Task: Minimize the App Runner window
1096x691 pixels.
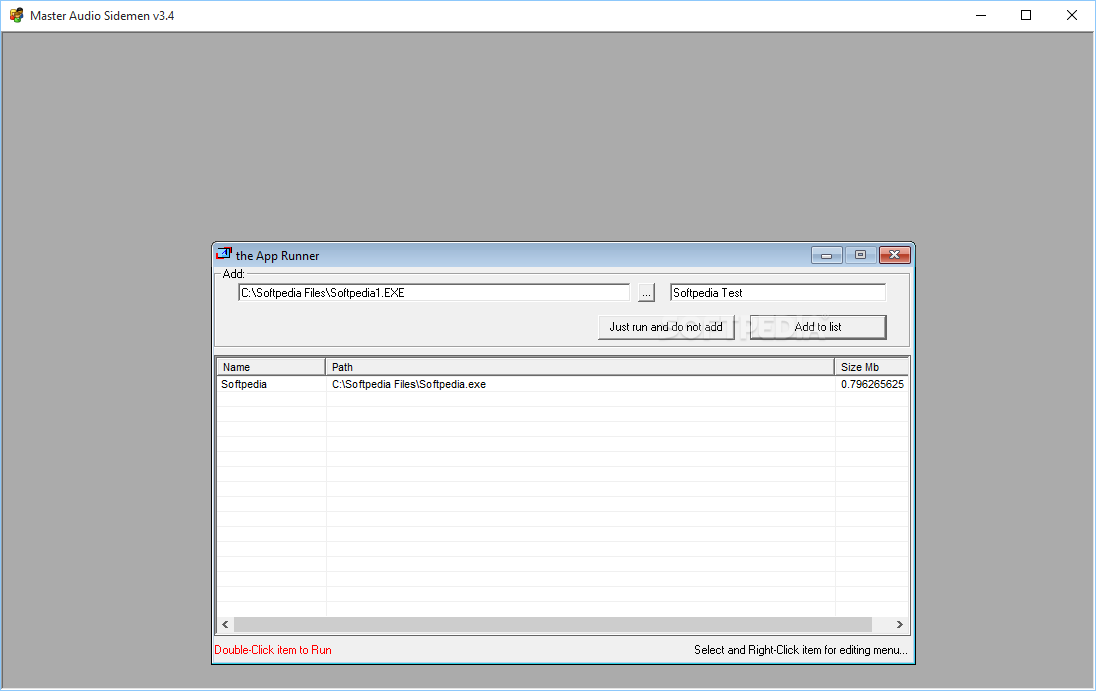Action: 826,255
